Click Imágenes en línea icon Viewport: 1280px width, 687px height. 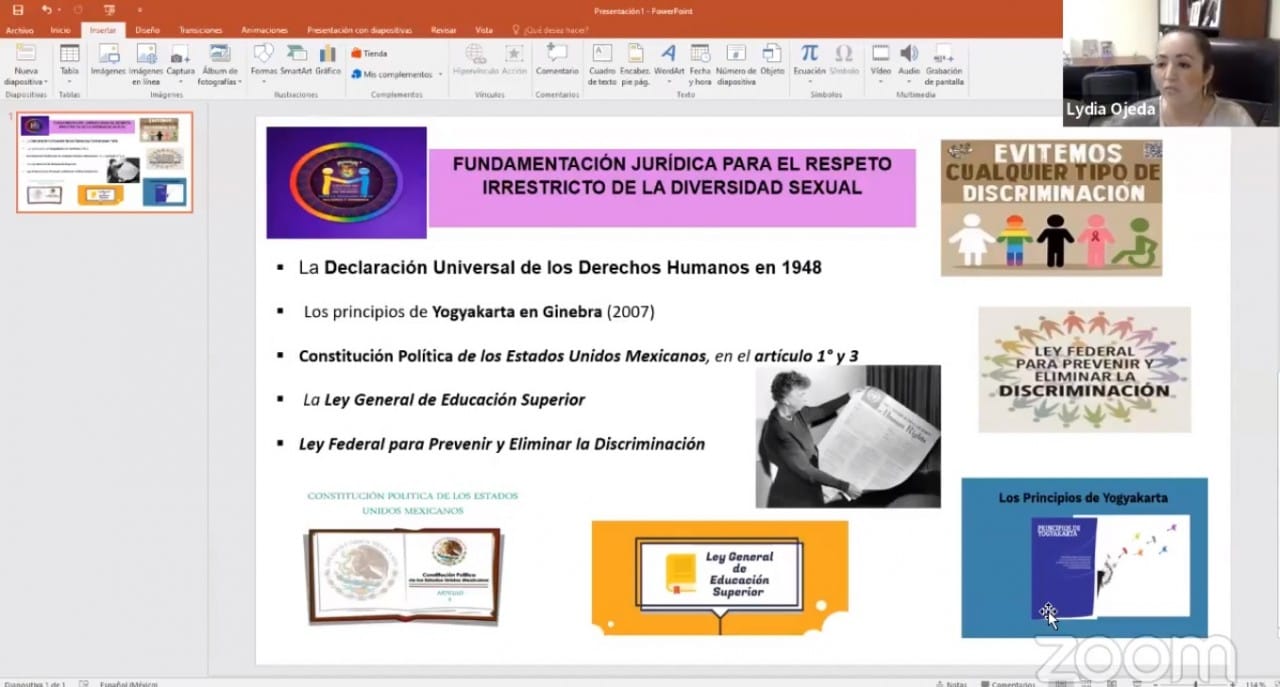[146, 64]
